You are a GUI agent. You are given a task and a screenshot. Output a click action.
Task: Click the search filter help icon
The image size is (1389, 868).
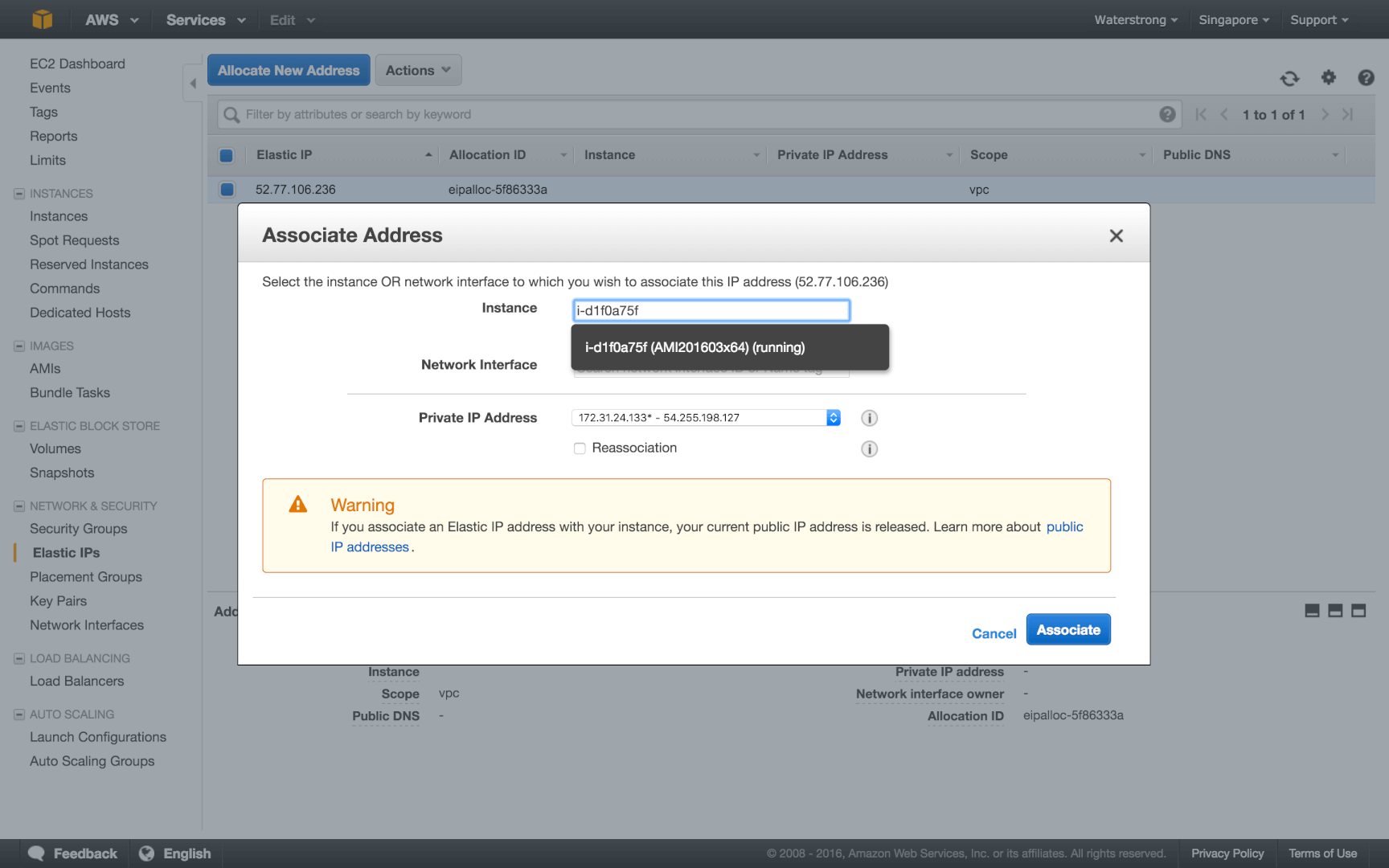coord(1167,114)
